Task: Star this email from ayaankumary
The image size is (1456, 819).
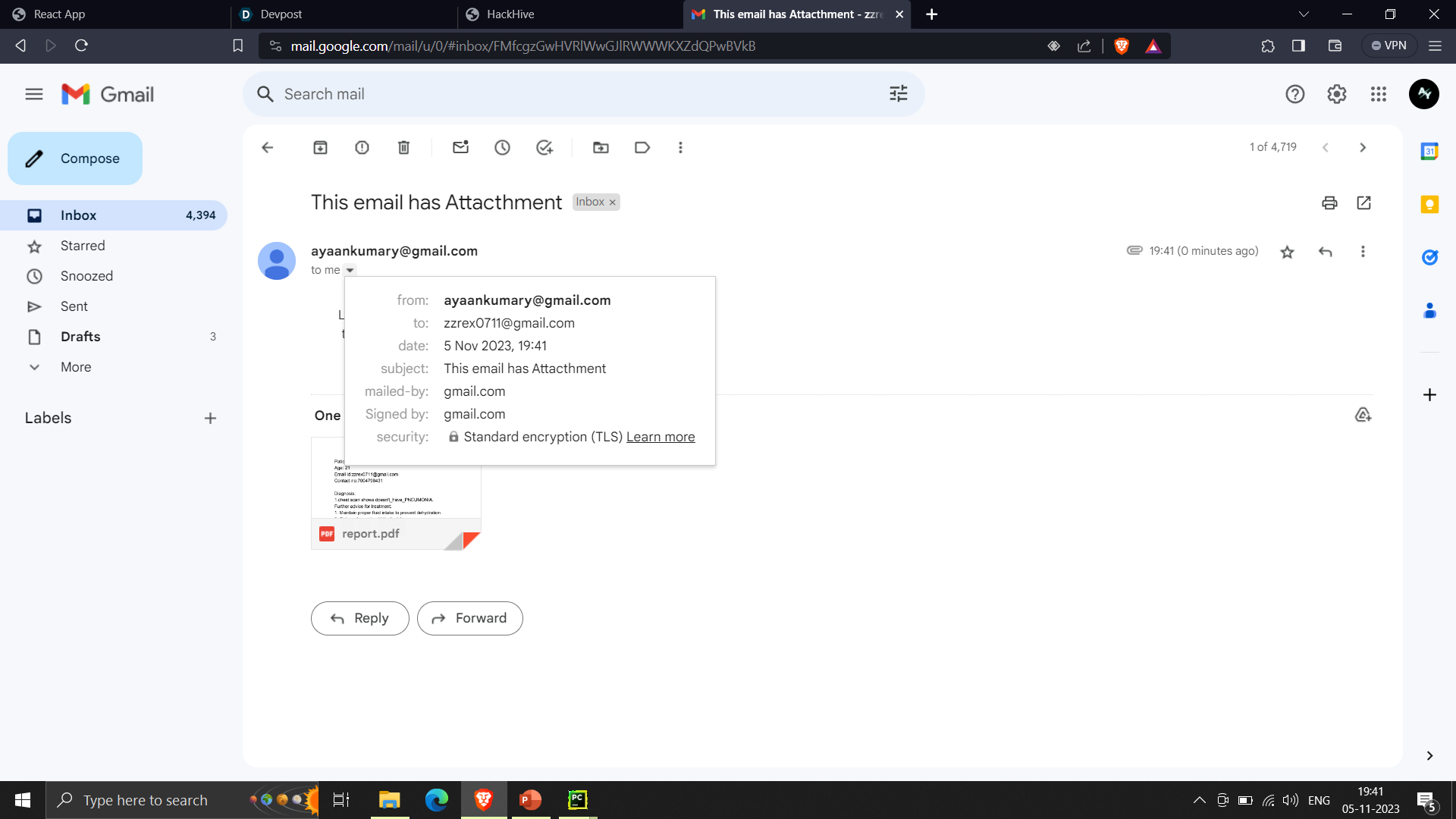Action: [x=1287, y=252]
